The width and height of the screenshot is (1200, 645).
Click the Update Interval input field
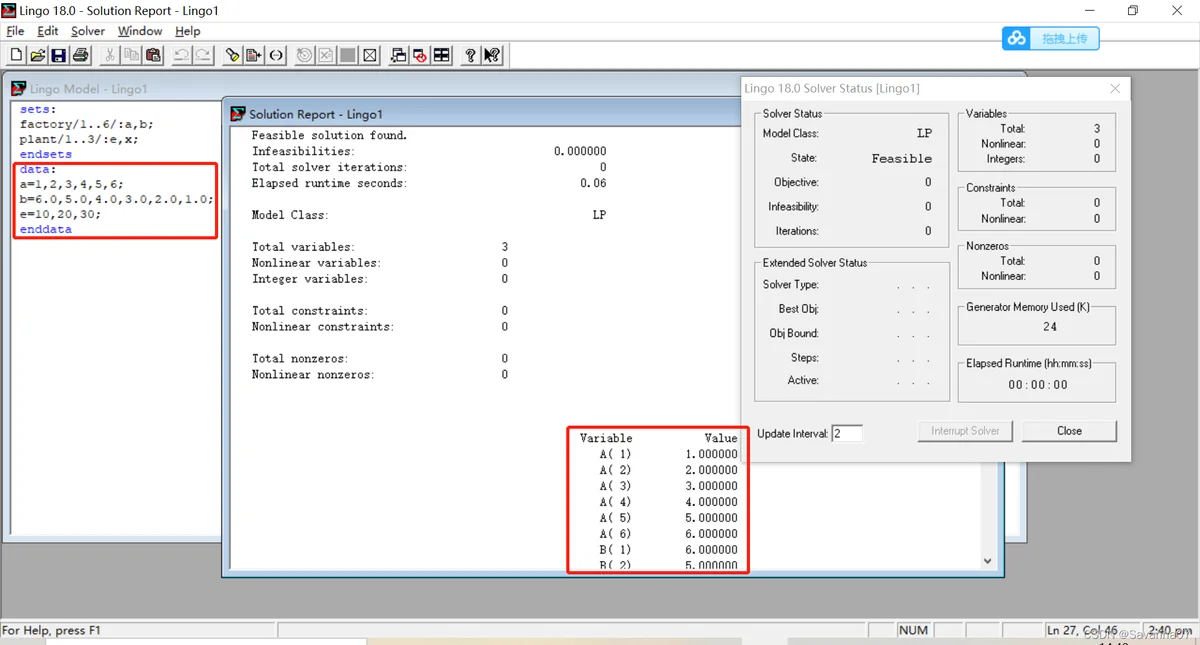pos(847,433)
